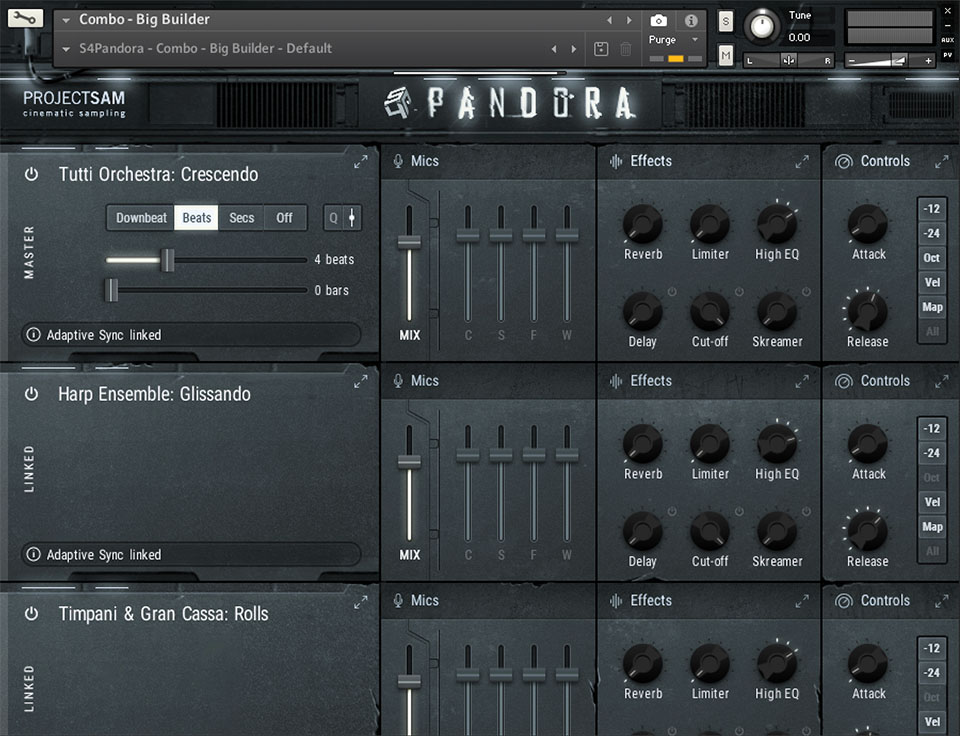Click the Release knob in Harp Controls
Screen dimensions: 960x736
point(868,531)
